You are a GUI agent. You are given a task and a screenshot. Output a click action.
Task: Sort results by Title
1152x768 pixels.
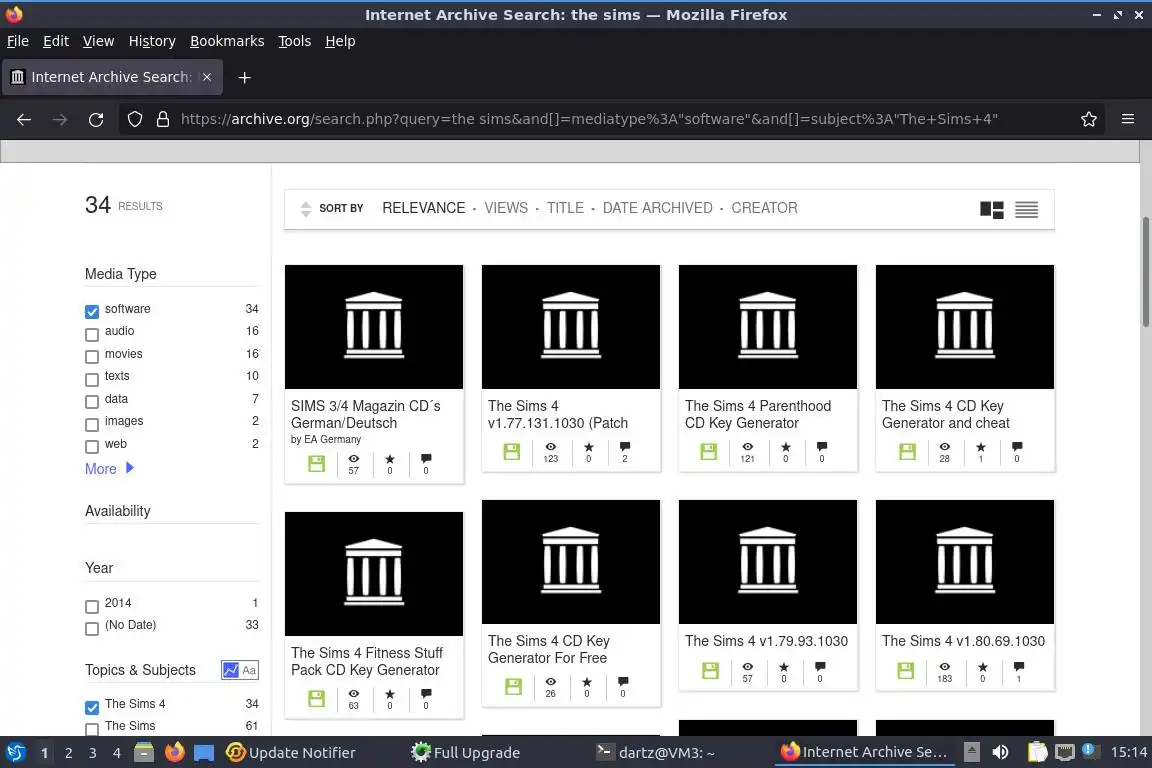(566, 208)
